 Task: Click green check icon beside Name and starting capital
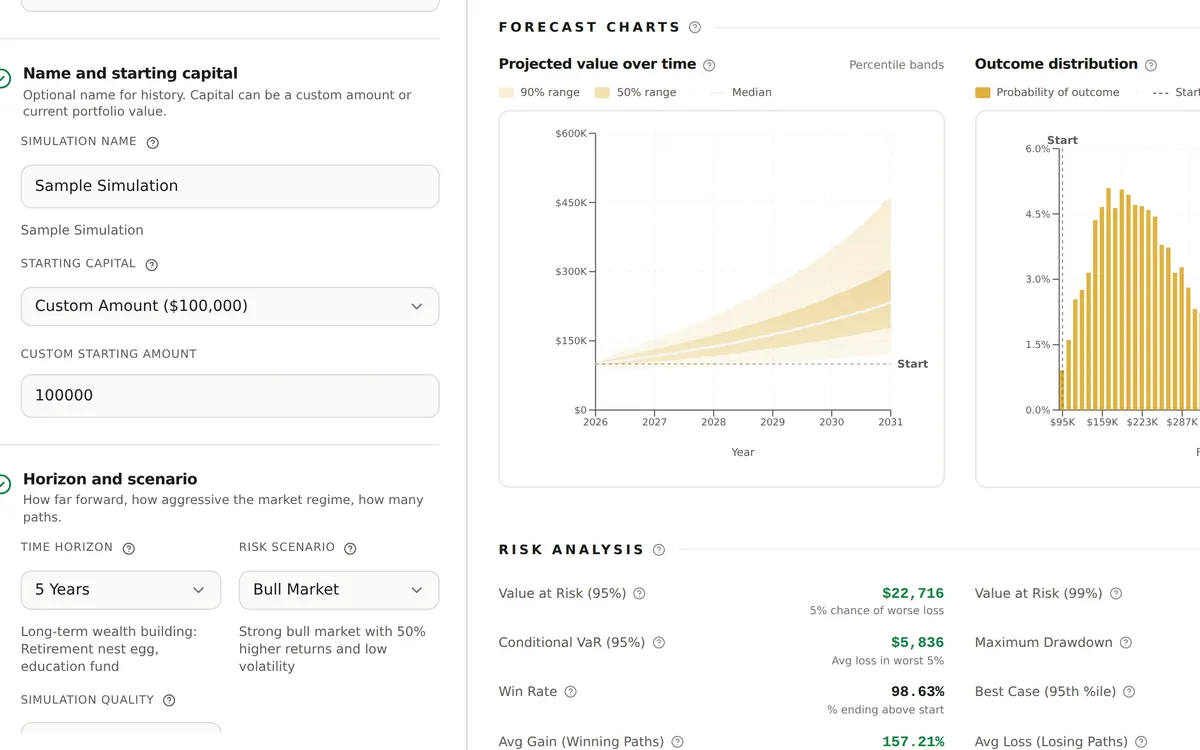(x=4, y=78)
